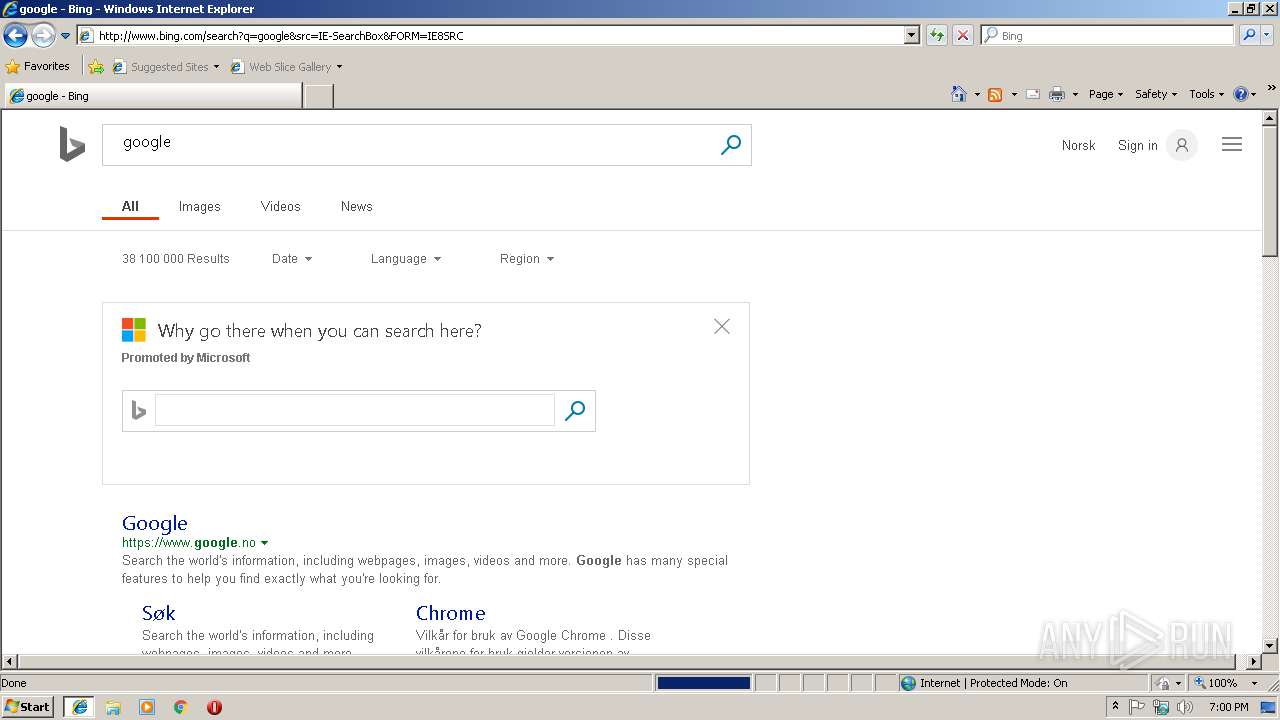The image size is (1280, 720).
Task: Select the All results tab
Action: pyautogui.click(x=130, y=206)
